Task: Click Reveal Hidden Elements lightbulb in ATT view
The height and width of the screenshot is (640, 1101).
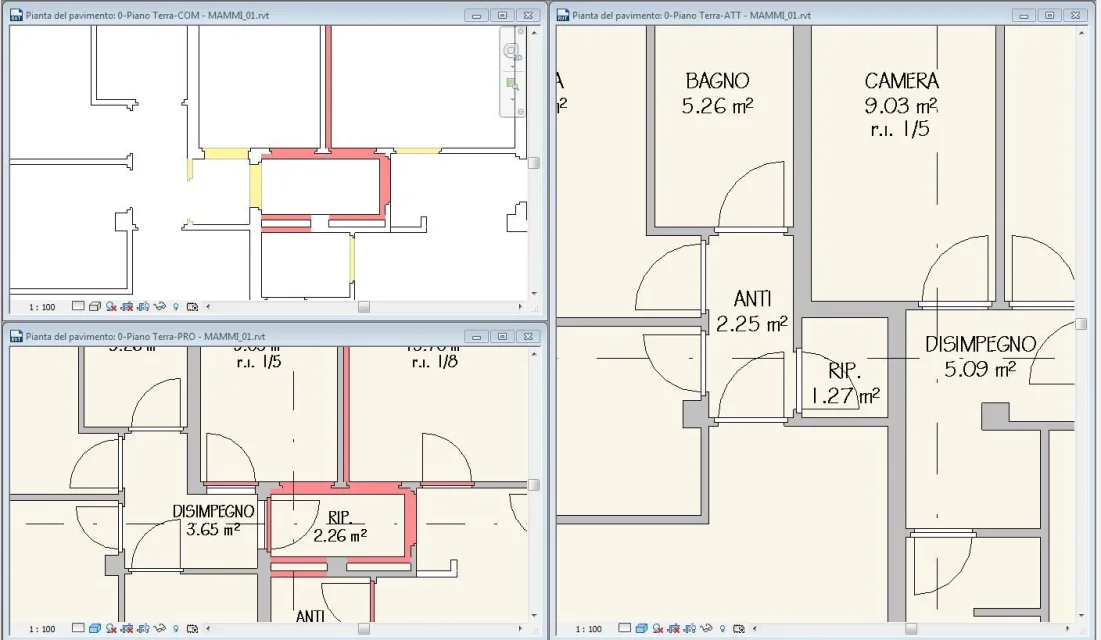Action: click(723, 628)
